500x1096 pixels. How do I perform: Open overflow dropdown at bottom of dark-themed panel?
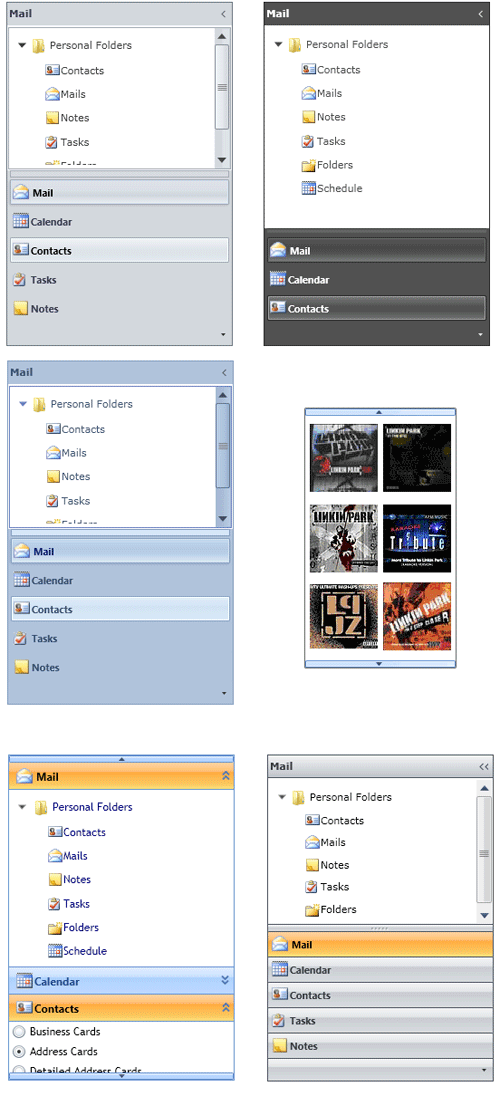(480, 335)
